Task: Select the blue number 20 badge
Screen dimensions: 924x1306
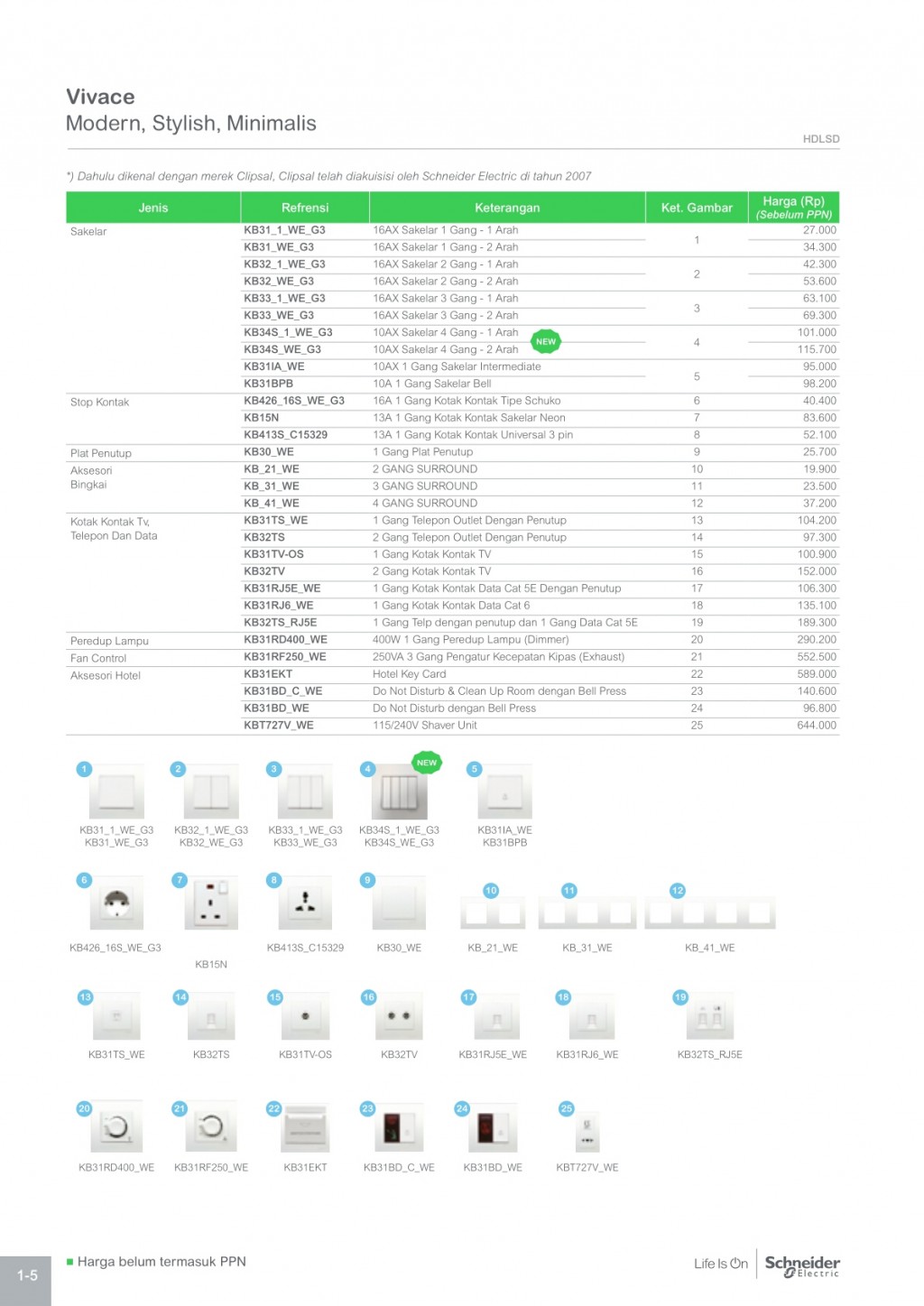Action: (84, 1108)
